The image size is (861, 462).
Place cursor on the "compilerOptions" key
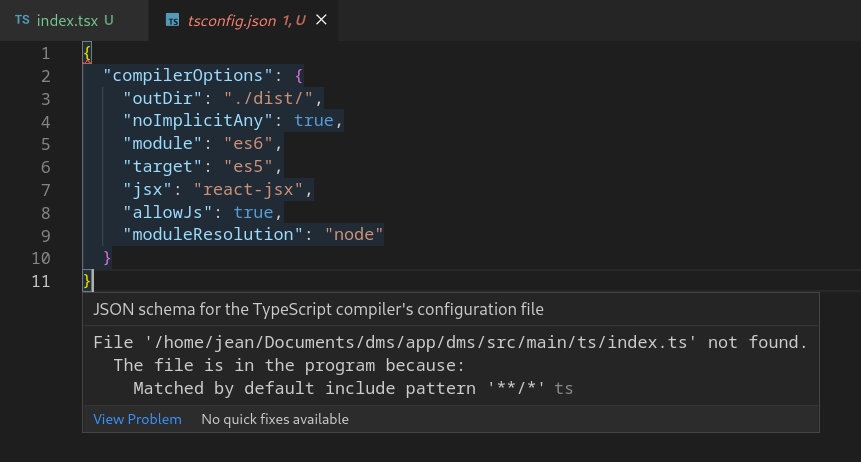click(x=189, y=76)
